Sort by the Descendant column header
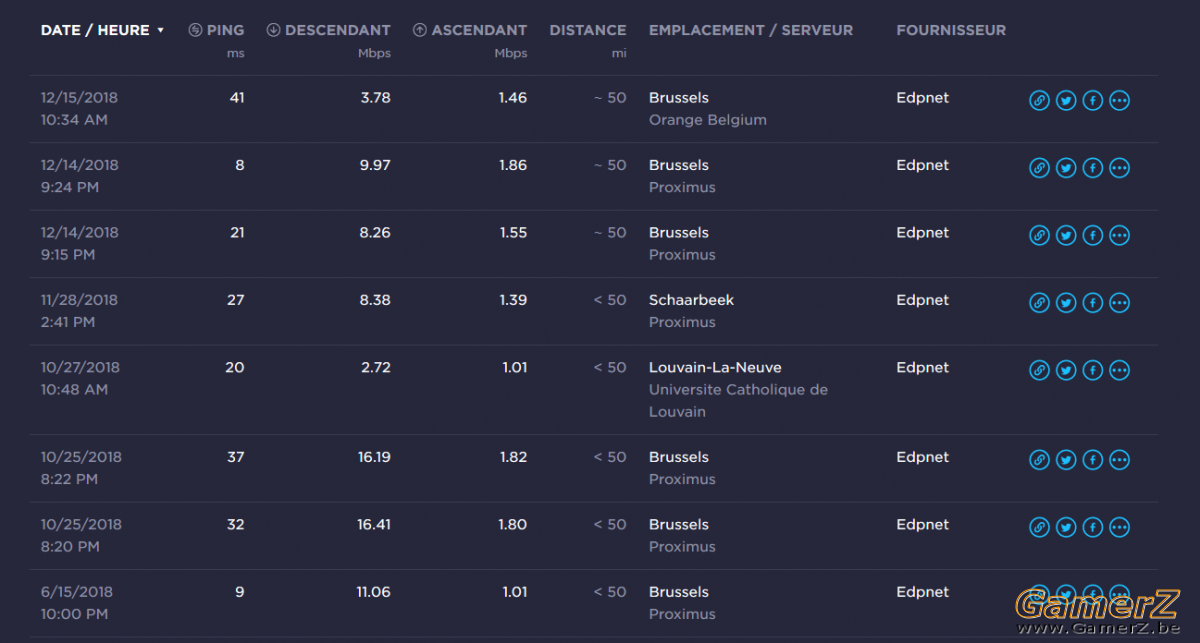 click(x=329, y=30)
